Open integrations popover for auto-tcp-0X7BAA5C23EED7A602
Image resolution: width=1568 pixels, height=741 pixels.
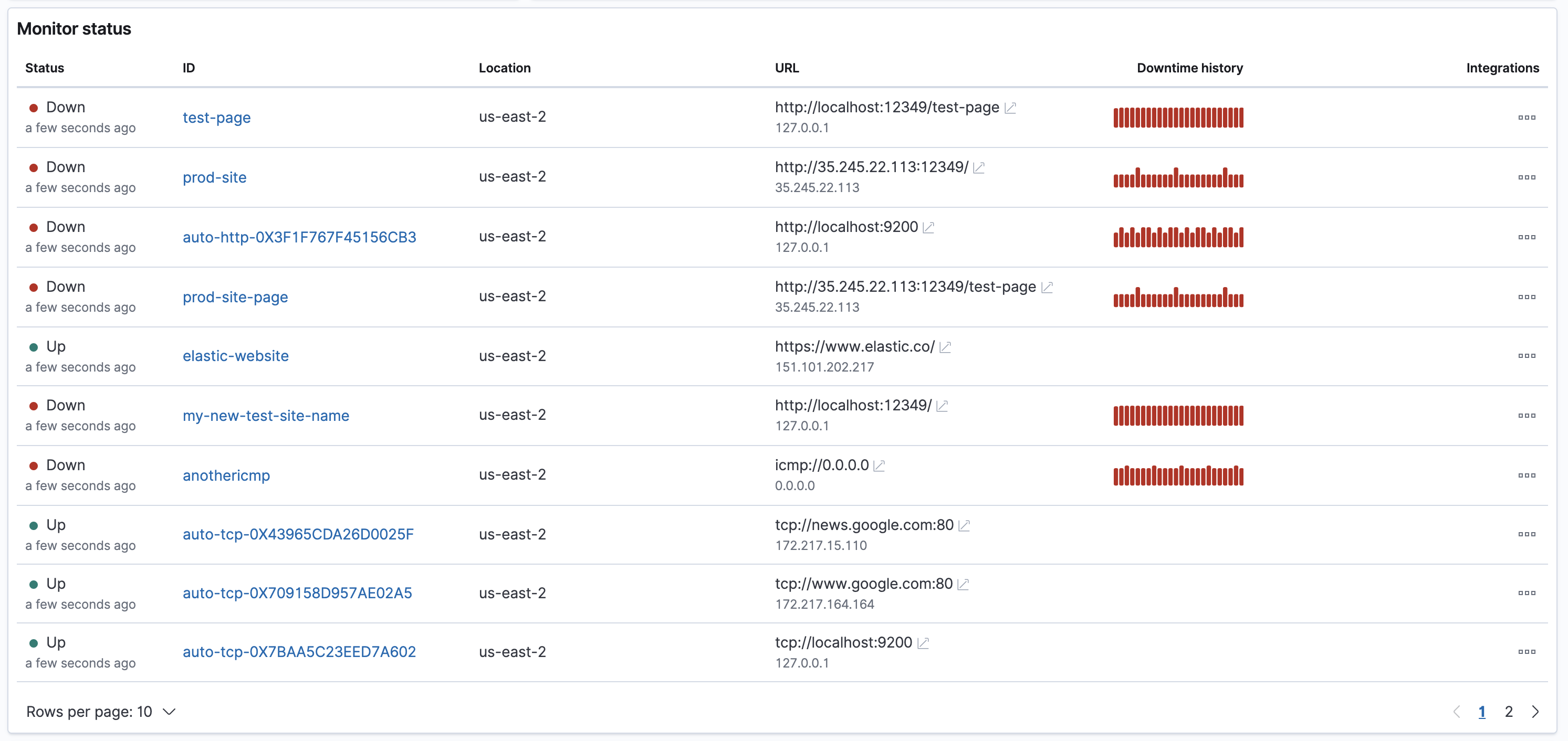1526,652
